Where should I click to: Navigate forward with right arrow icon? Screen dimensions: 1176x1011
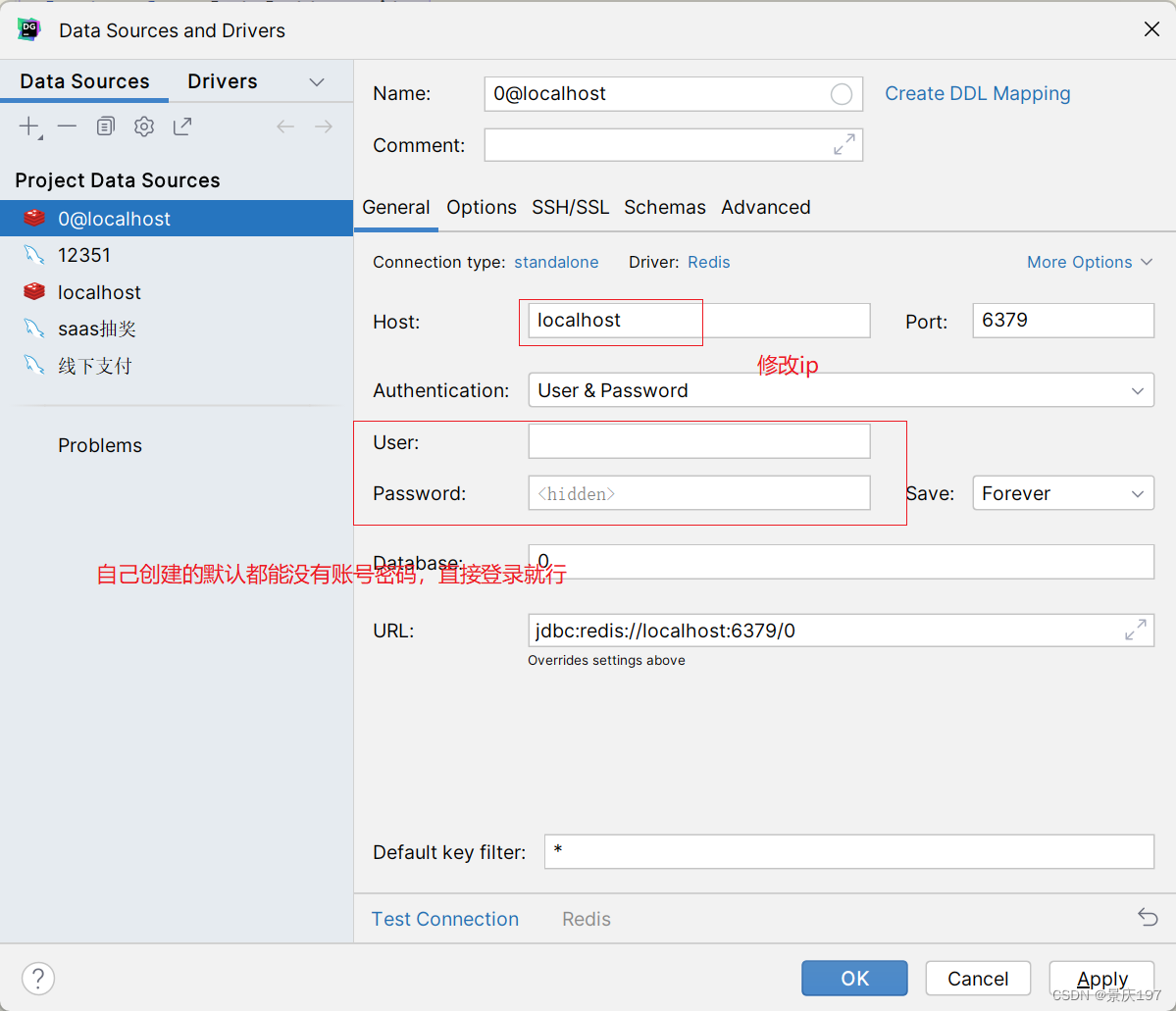324,126
